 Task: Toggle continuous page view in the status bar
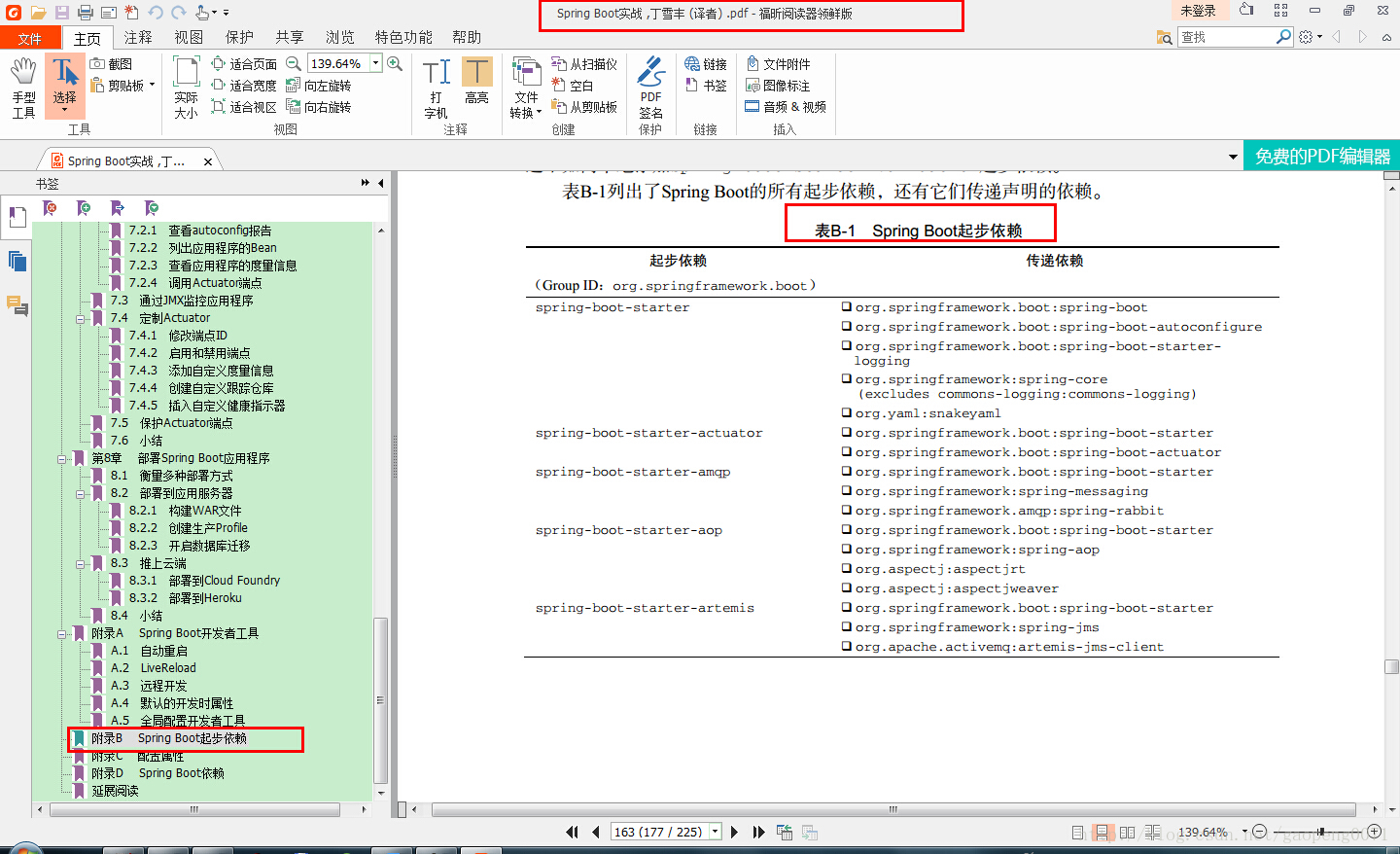1102,833
